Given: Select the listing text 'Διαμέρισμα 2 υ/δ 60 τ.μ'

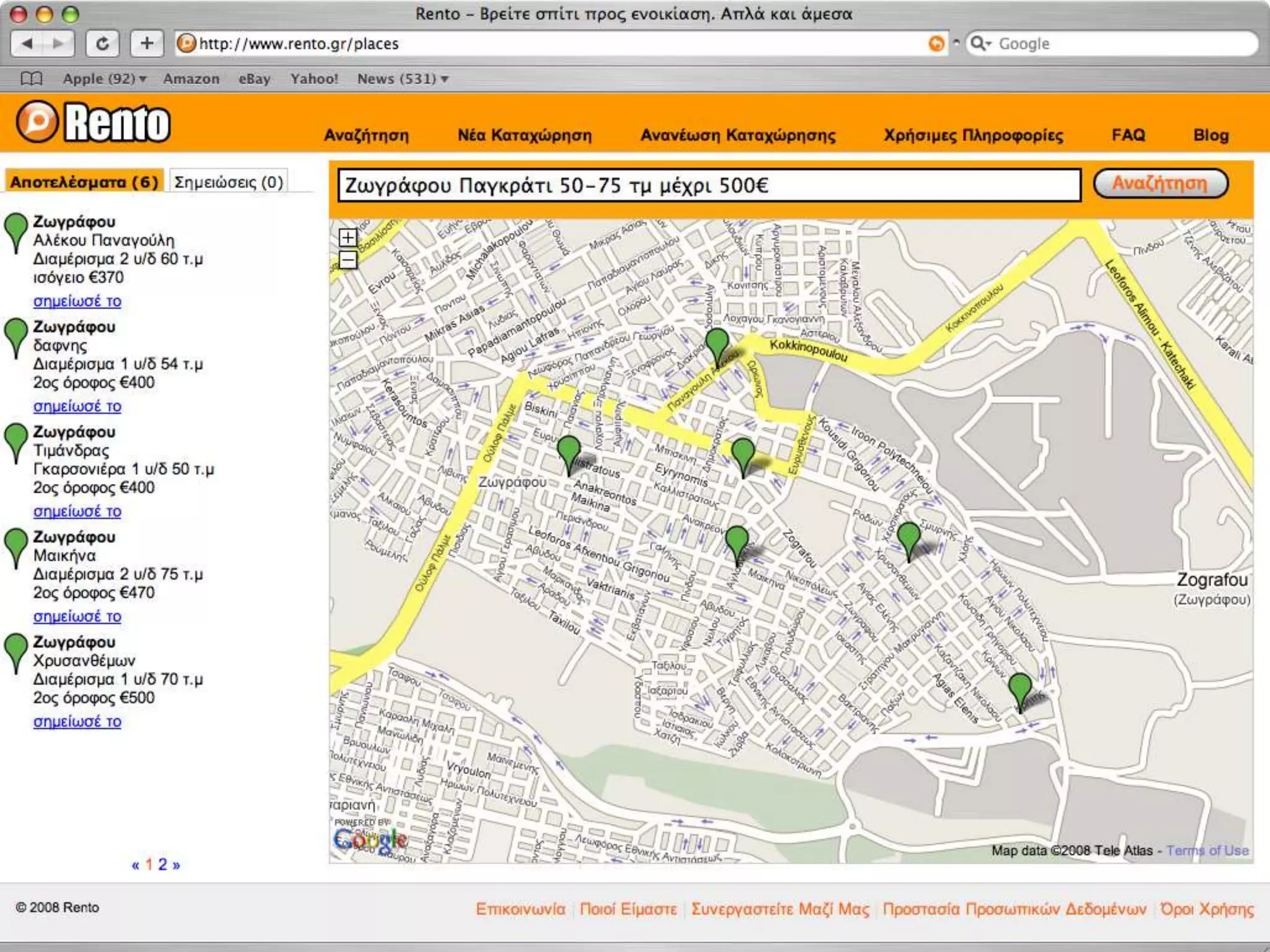Looking at the screenshot, I should [118, 258].
